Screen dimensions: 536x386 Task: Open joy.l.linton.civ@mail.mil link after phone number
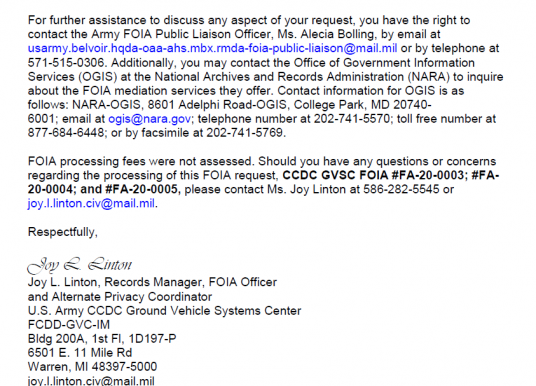tap(91, 204)
